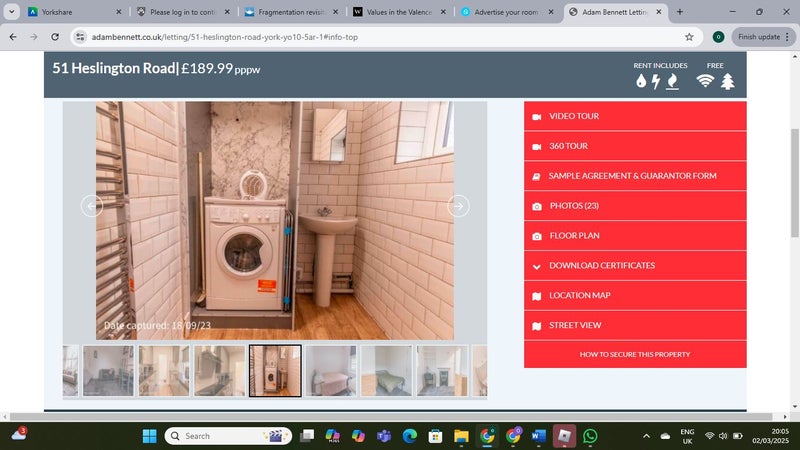Image resolution: width=800 pixels, height=450 pixels.
Task: Open WhatsApp from the taskbar
Action: coord(590,436)
